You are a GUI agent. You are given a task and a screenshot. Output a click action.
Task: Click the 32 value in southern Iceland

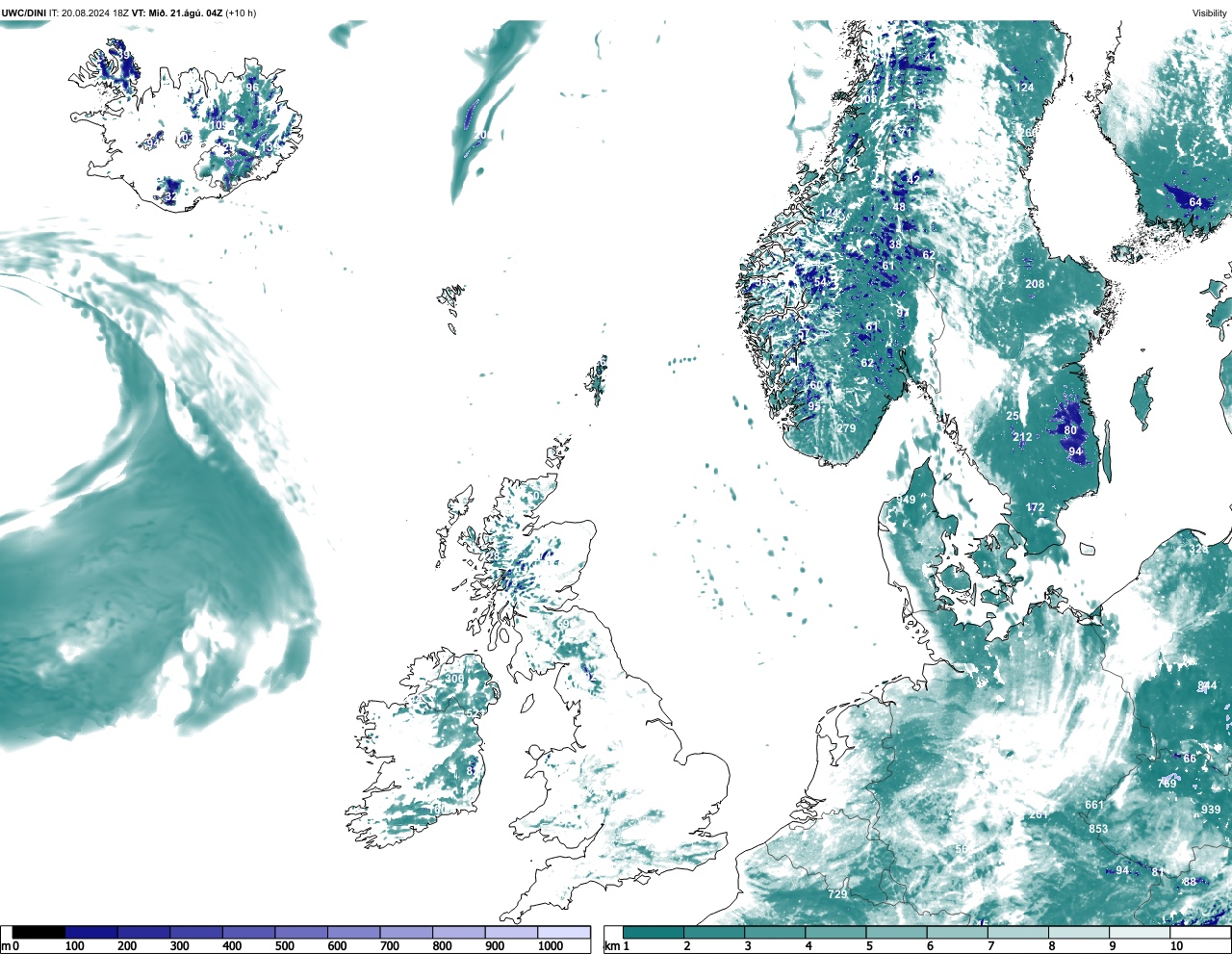[170, 196]
